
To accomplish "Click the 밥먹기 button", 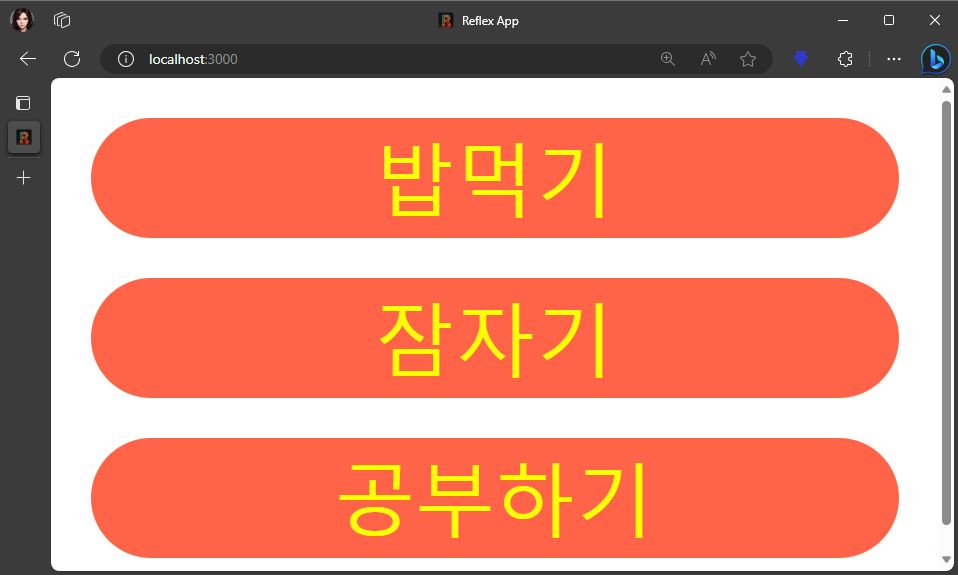I will point(495,178).
